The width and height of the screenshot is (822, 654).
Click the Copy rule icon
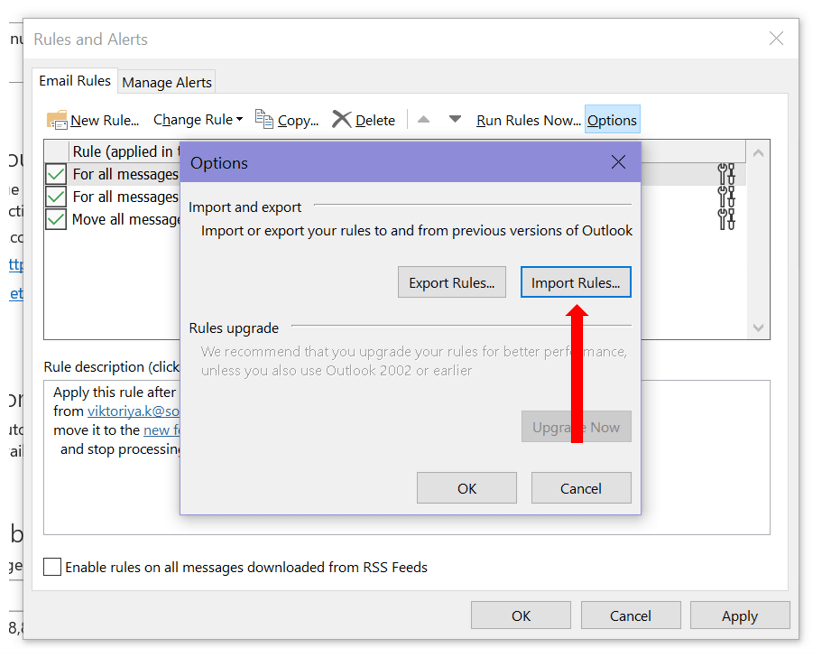[264, 120]
